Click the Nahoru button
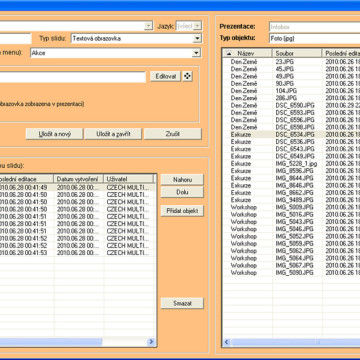This screenshot has height=360, width=360. click(182, 180)
